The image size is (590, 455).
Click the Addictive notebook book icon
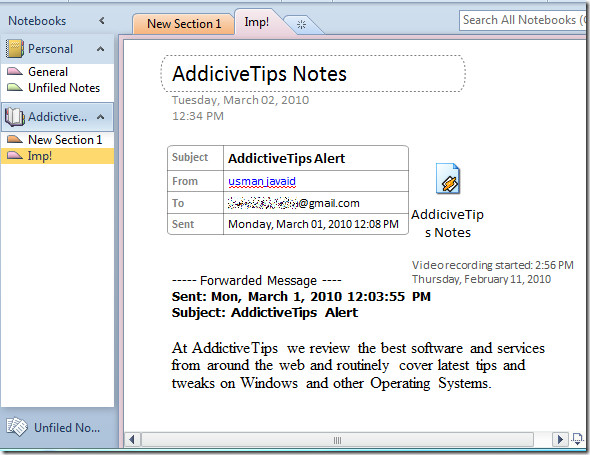pyautogui.click(x=15, y=117)
